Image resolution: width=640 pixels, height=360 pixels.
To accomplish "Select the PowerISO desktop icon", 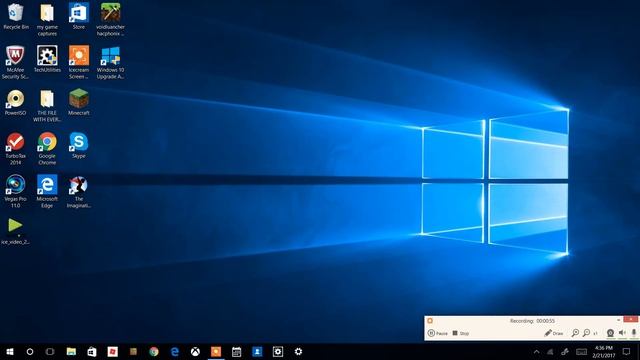I will pyautogui.click(x=16, y=102).
